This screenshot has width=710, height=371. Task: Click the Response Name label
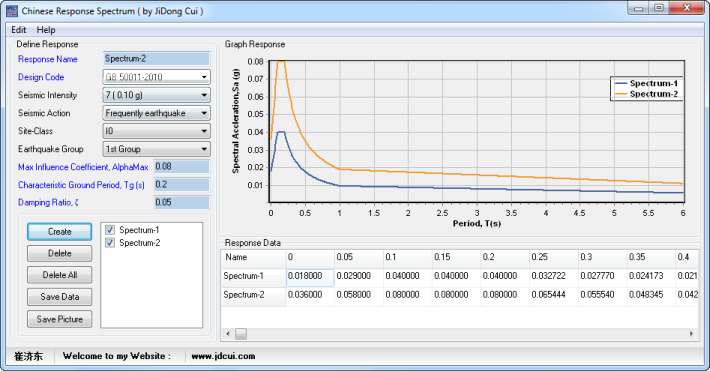[x=48, y=59]
